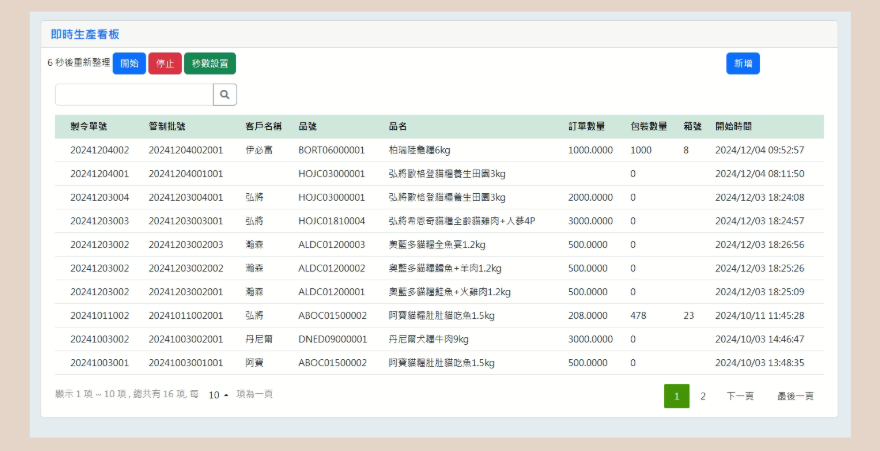Sort by 訂單數量 column header
The width and height of the screenshot is (880, 451).
[x=587, y=127]
